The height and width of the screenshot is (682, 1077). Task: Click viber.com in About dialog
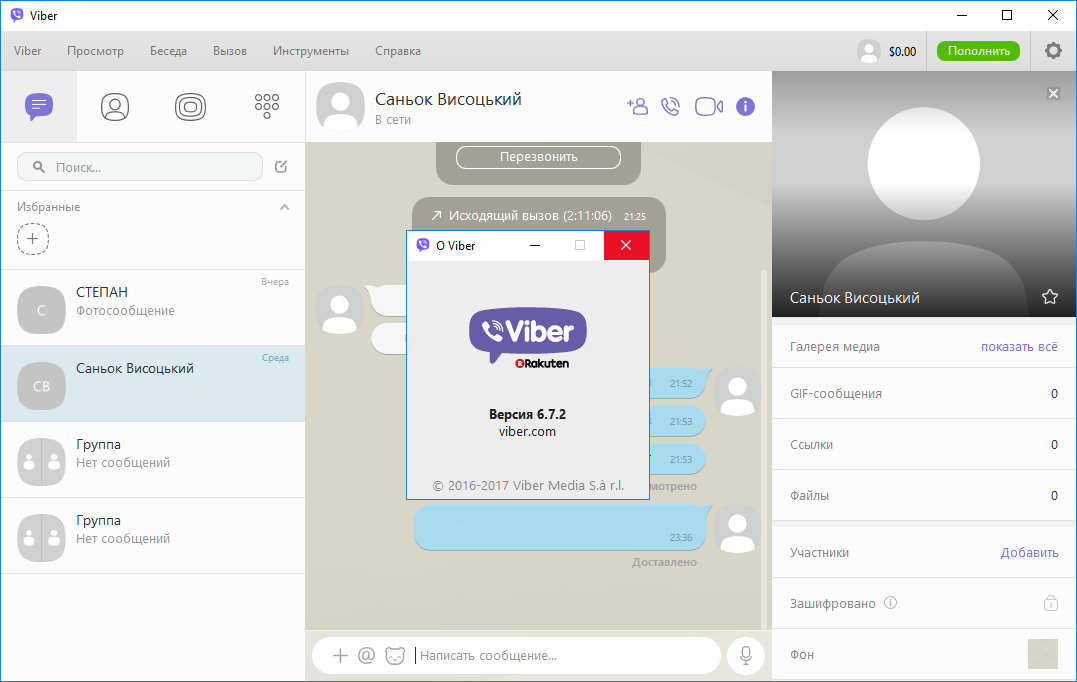click(528, 431)
